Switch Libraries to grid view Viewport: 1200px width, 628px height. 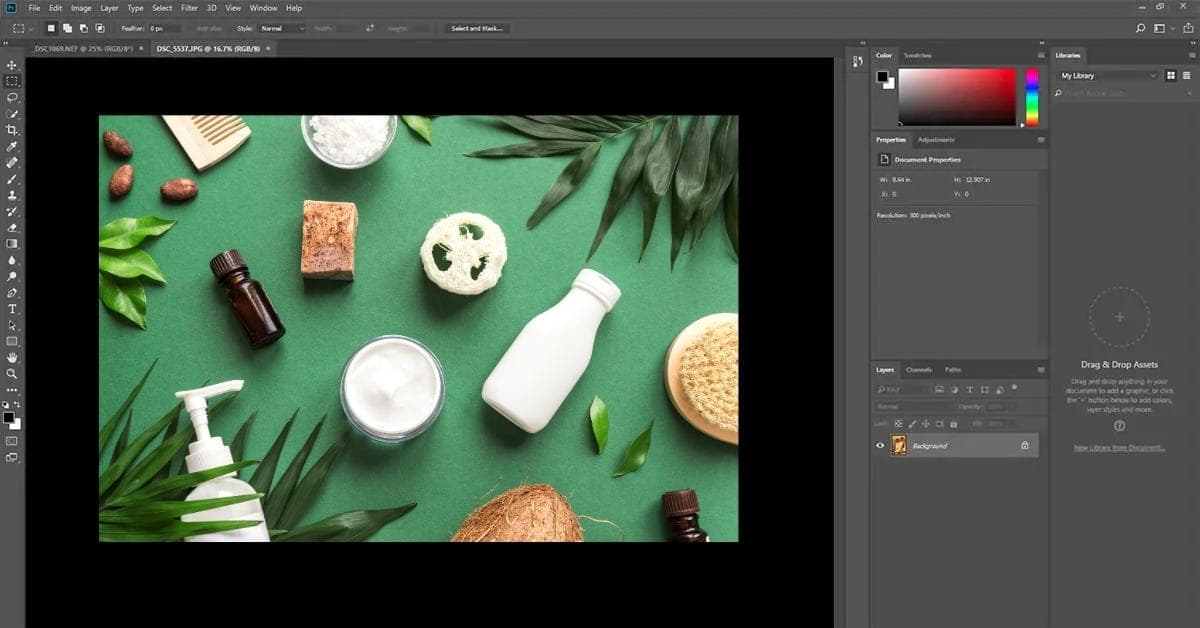(1171, 75)
